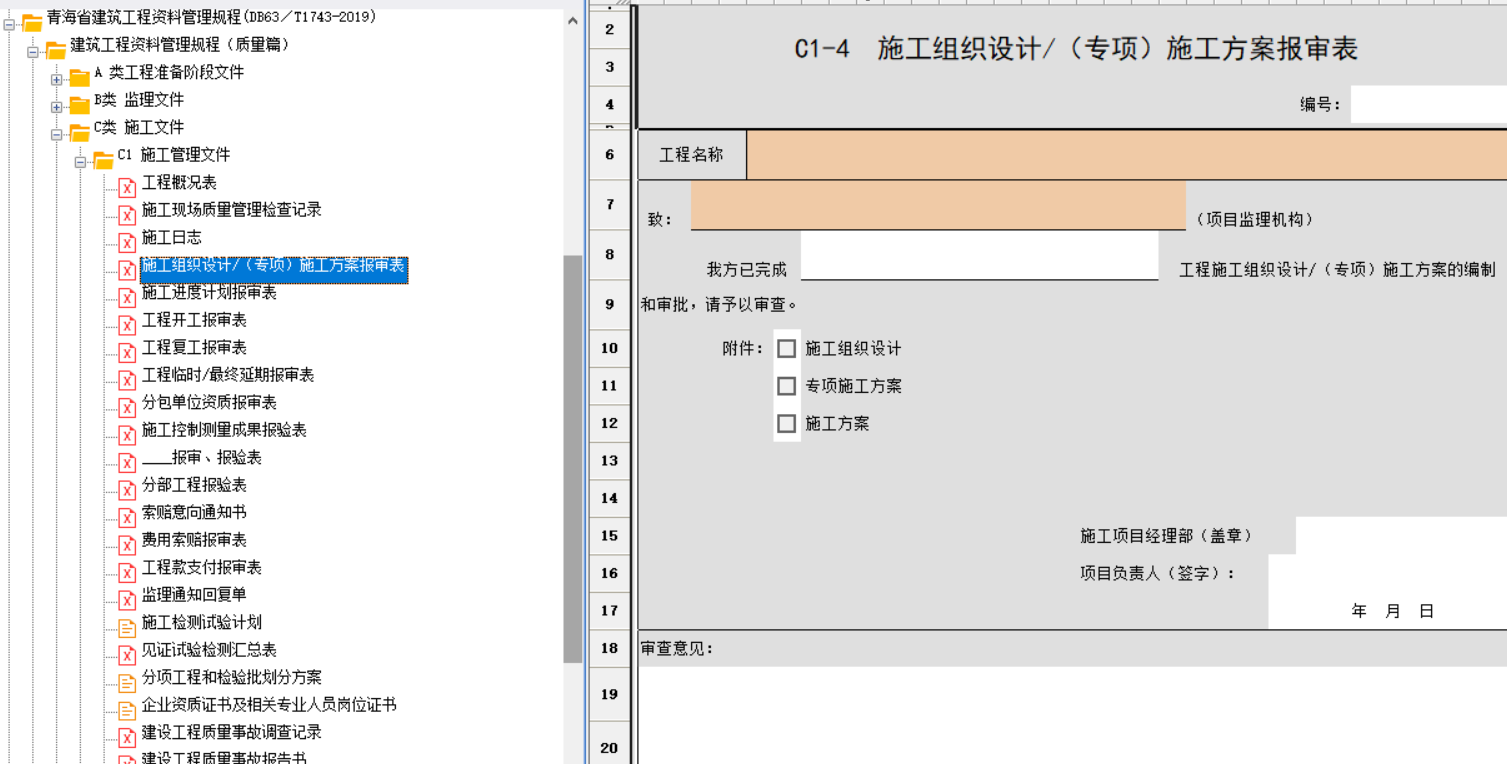Click folder icon of A 类工程准备阶段文件
Screen dimensions: 1507x764
[80, 76]
